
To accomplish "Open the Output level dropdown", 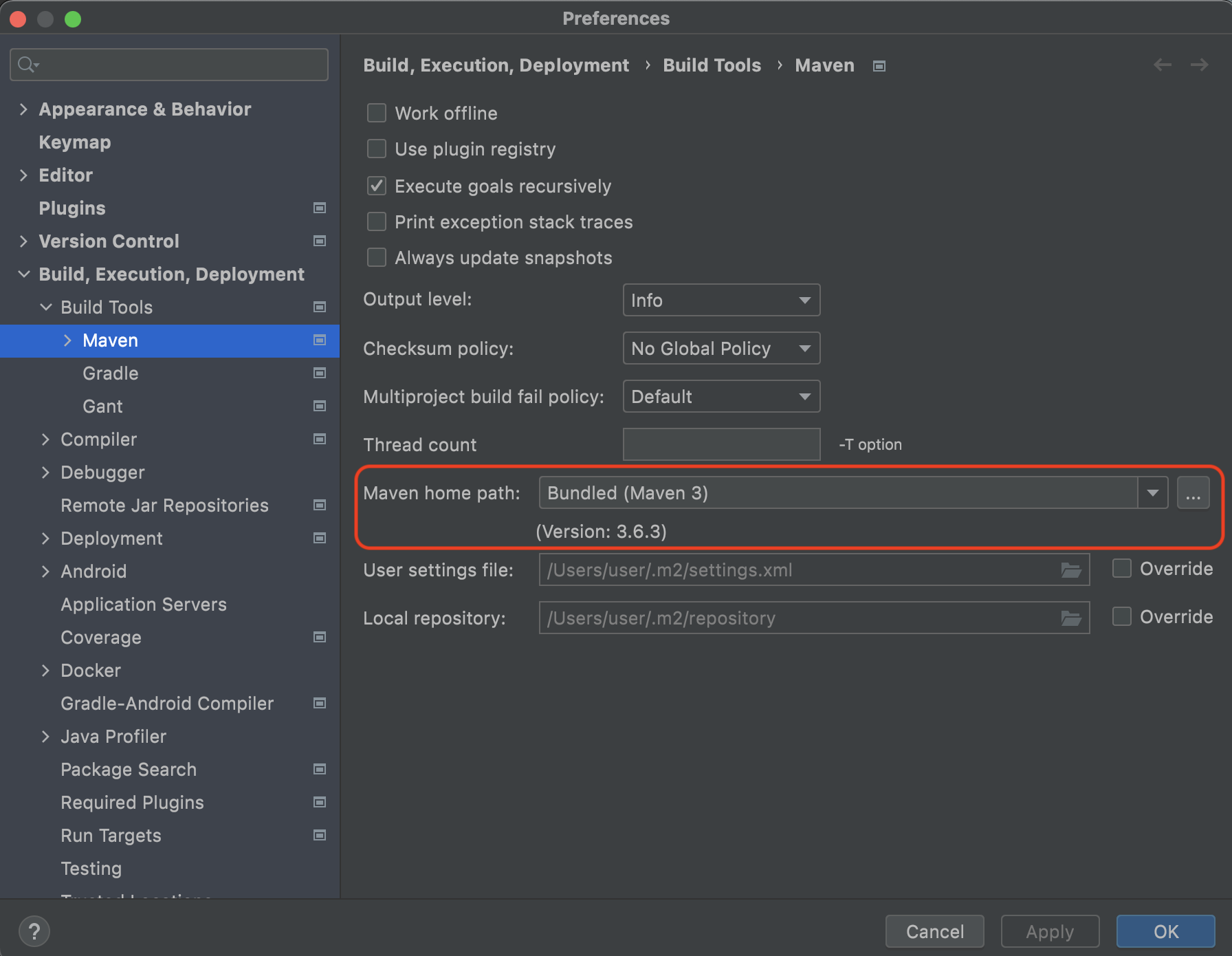I will pos(721,300).
